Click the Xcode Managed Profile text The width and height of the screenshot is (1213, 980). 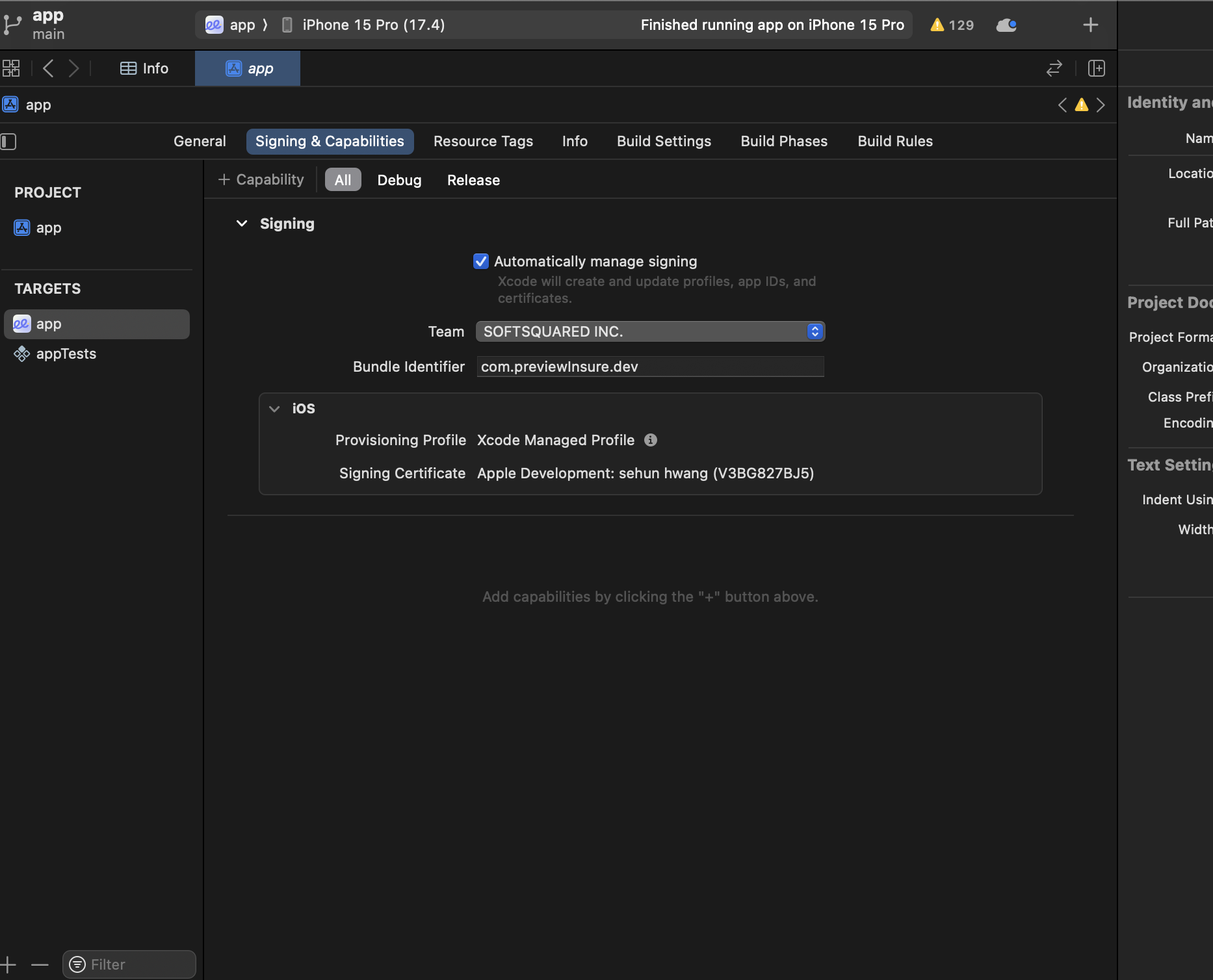pyautogui.click(x=556, y=440)
